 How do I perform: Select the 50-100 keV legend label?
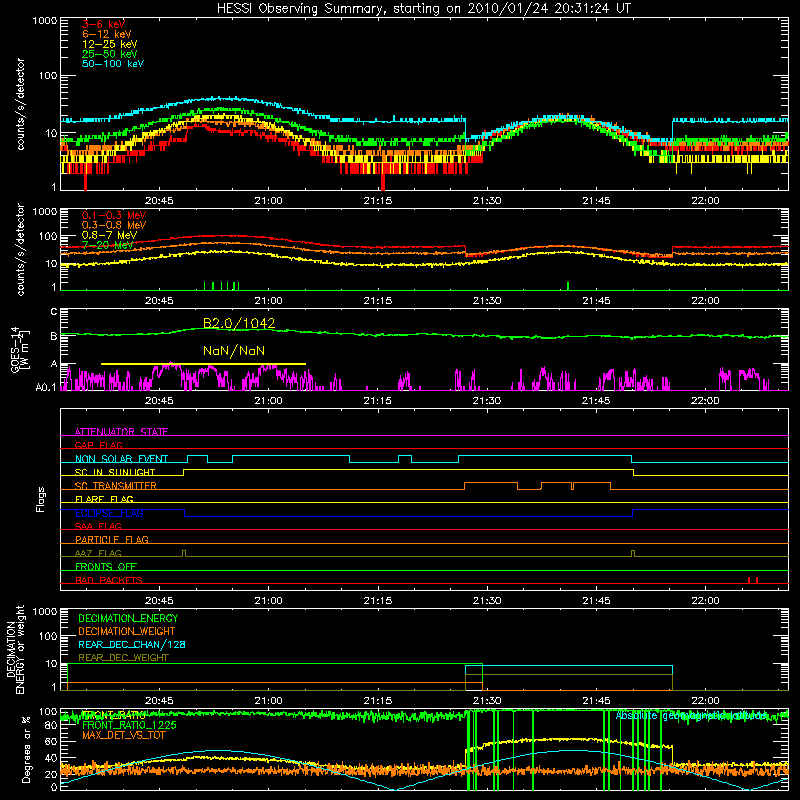[x=113, y=64]
